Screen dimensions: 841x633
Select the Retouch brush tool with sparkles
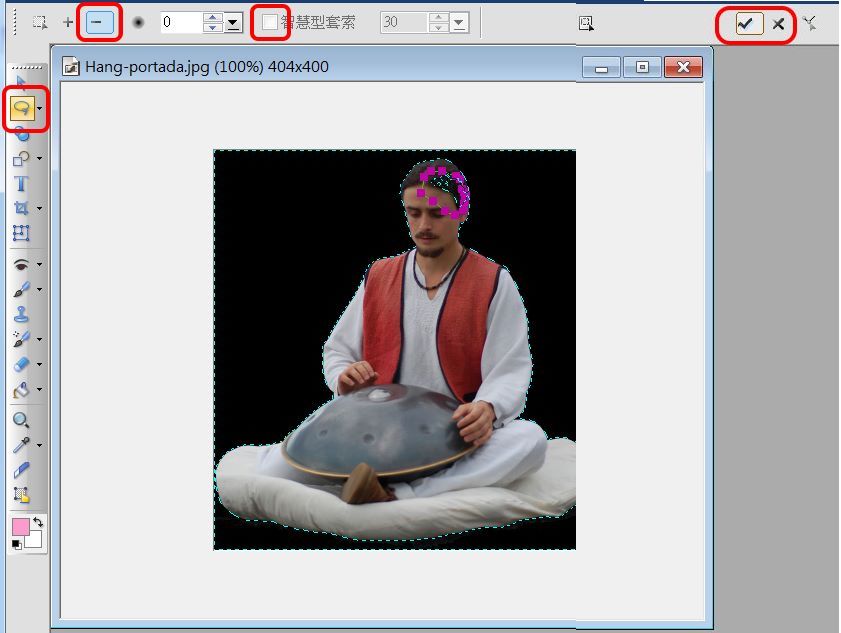point(21,340)
